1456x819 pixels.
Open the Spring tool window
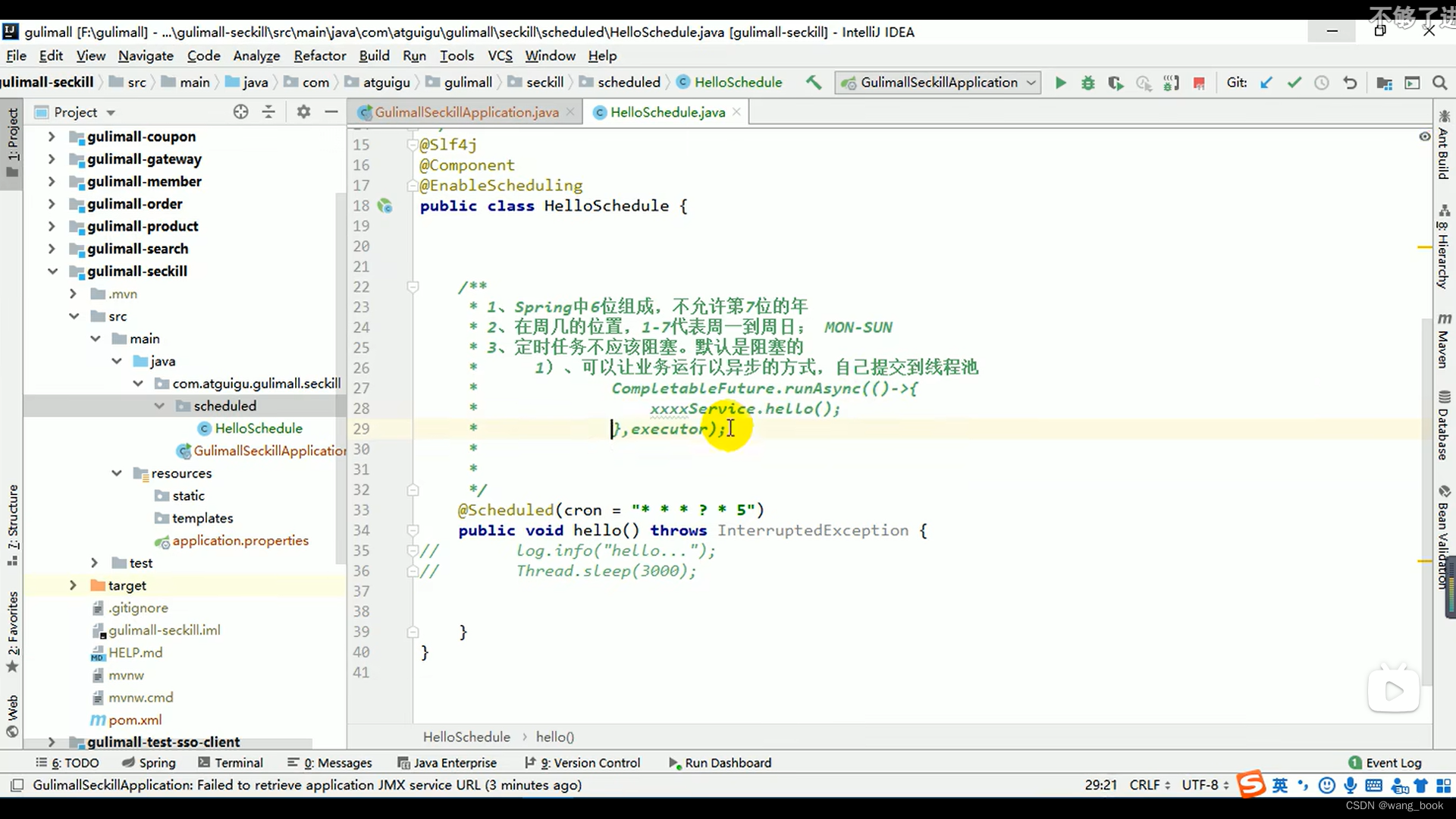pos(149,763)
